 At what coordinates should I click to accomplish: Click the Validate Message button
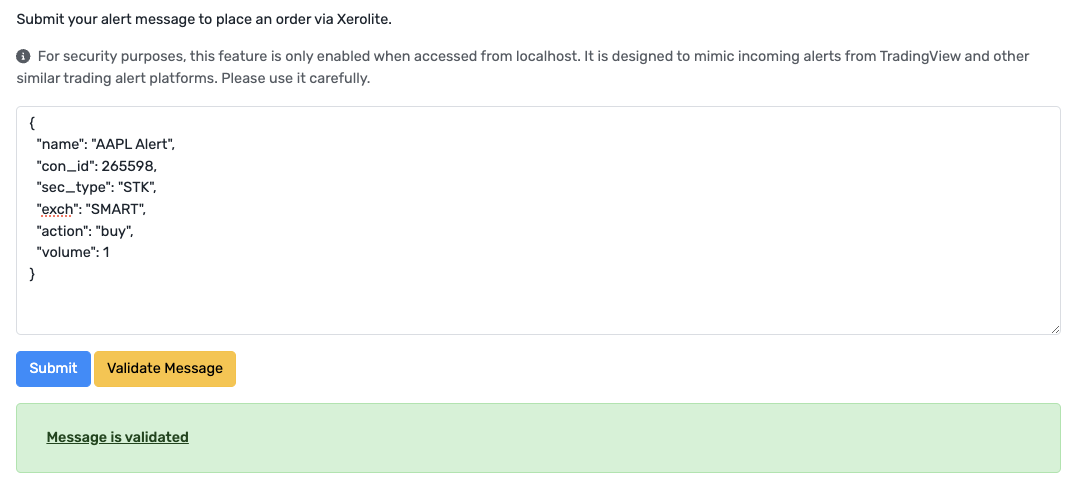pos(165,369)
